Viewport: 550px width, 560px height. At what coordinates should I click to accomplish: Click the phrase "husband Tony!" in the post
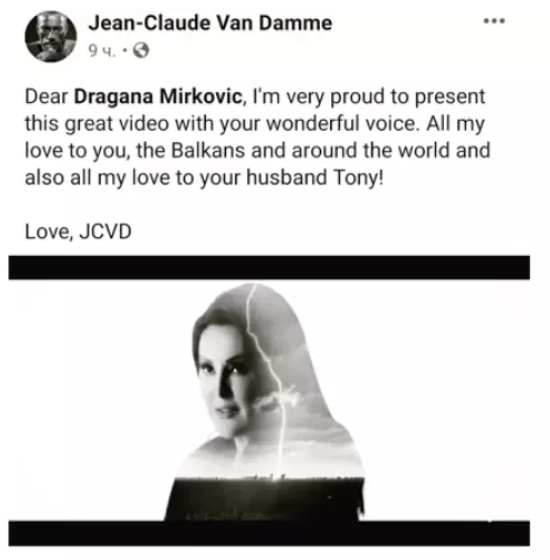[315, 178]
